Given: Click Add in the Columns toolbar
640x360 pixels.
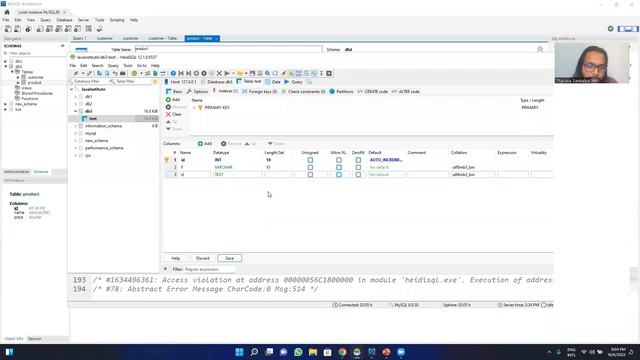Looking at the screenshot, I should 205,144.
